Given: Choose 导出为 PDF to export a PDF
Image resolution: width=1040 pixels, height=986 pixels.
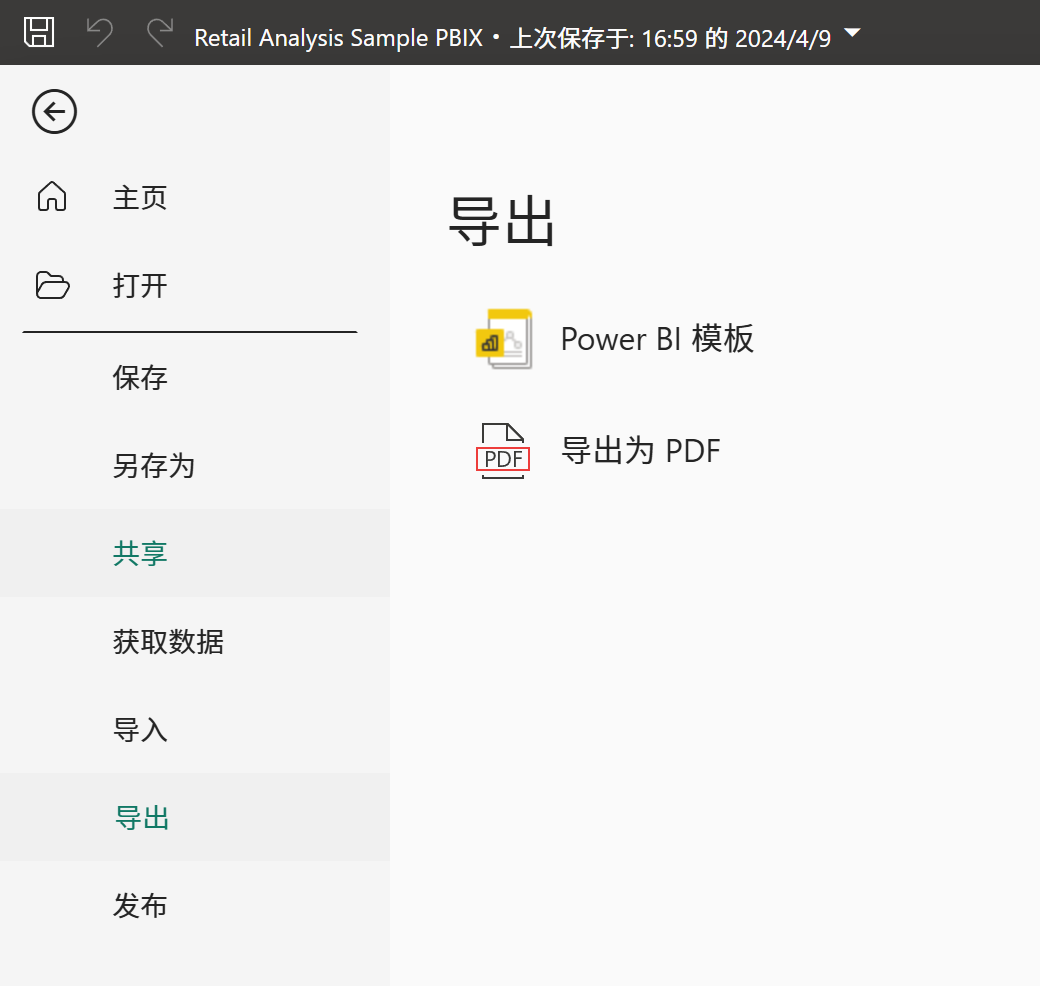Looking at the screenshot, I should (640, 450).
